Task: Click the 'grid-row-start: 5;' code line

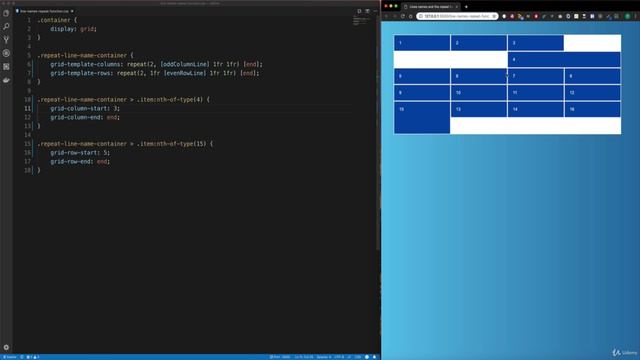Action: [80, 153]
